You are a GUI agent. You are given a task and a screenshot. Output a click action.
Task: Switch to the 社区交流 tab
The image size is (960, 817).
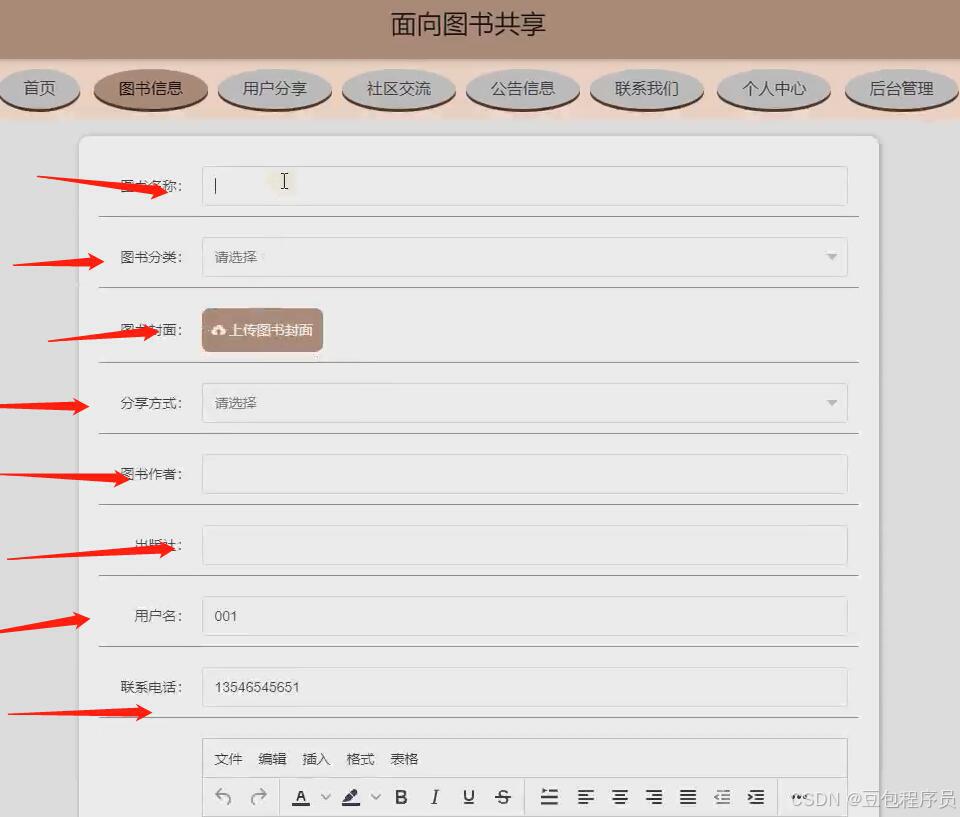[398, 89]
